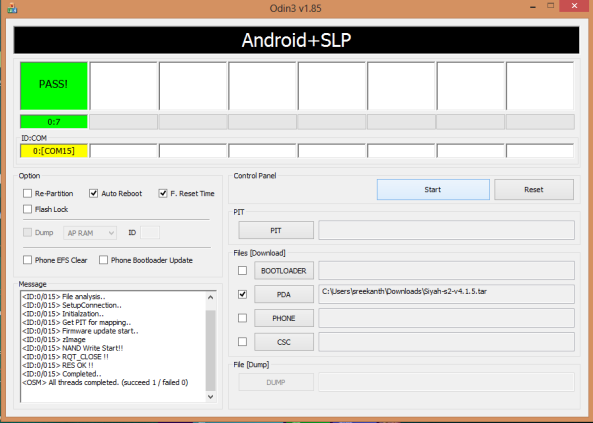Click the 'Get PIT for mapping..' log line

pyautogui.click(x=76, y=322)
